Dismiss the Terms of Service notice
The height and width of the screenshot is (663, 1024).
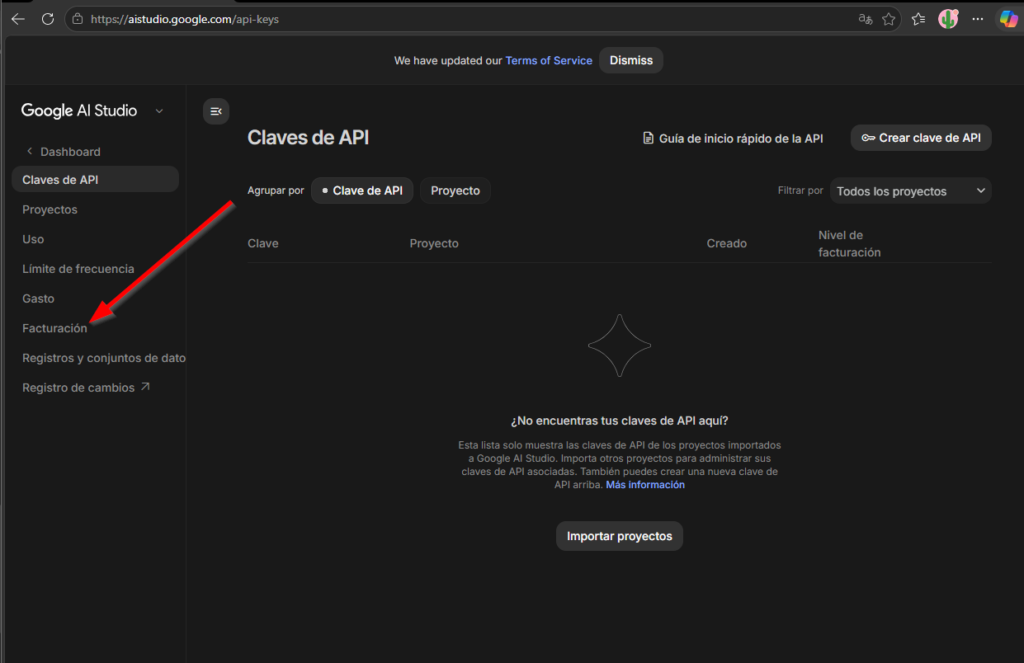(631, 60)
